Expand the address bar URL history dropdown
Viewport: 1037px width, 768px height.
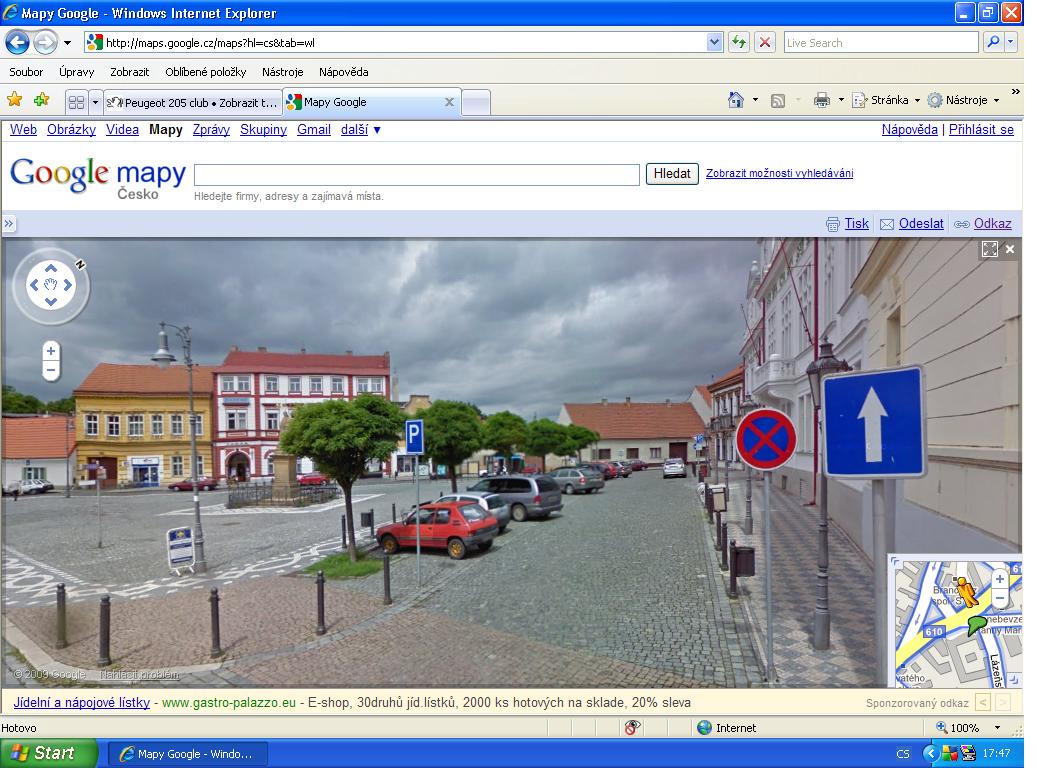point(714,43)
